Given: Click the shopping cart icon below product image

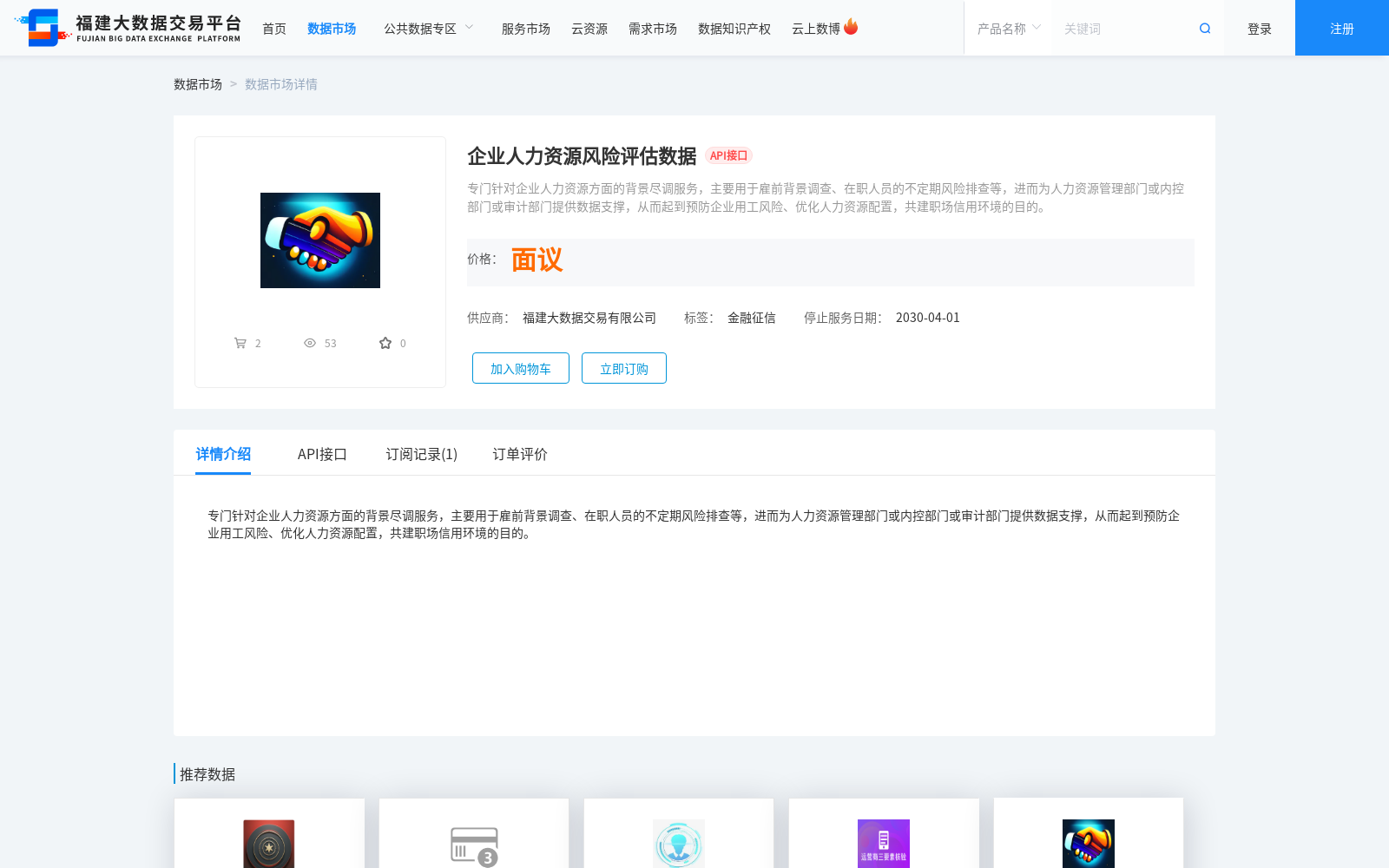Looking at the screenshot, I should tap(240, 342).
